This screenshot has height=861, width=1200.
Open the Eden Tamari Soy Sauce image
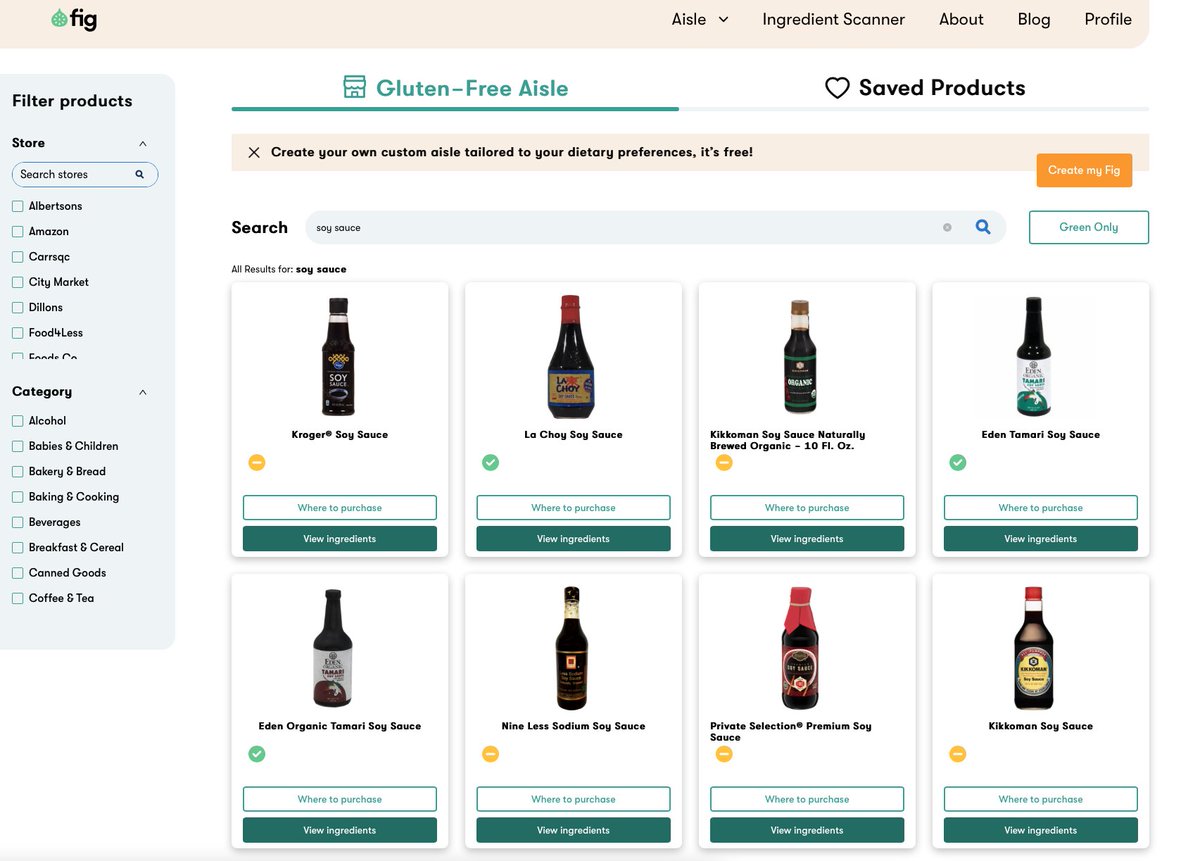[1033, 357]
